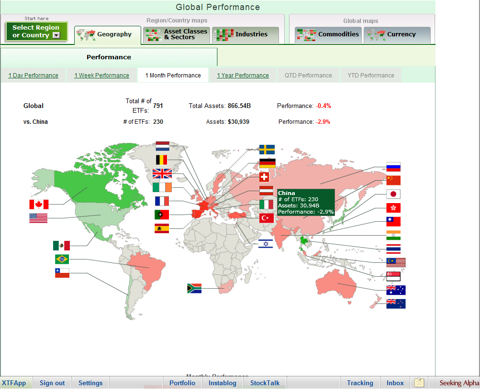
Task: Click the Switzerland flag icon
Action: point(264,177)
